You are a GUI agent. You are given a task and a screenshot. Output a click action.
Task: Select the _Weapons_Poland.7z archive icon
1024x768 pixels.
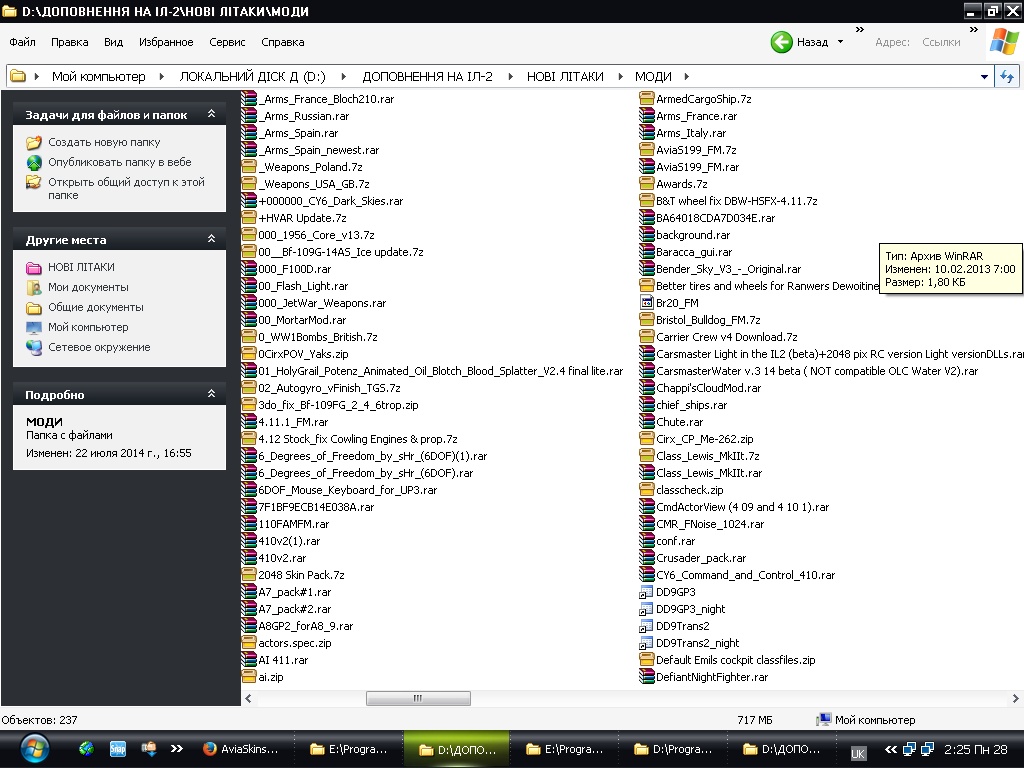(249, 167)
